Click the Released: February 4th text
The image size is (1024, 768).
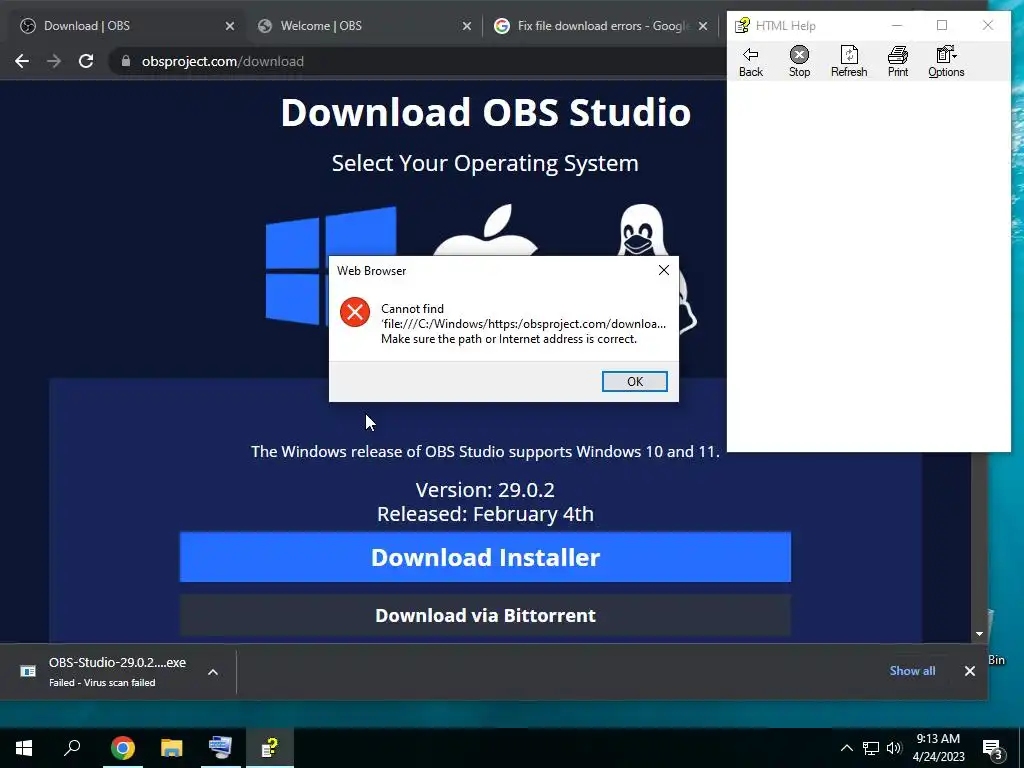pos(485,514)
